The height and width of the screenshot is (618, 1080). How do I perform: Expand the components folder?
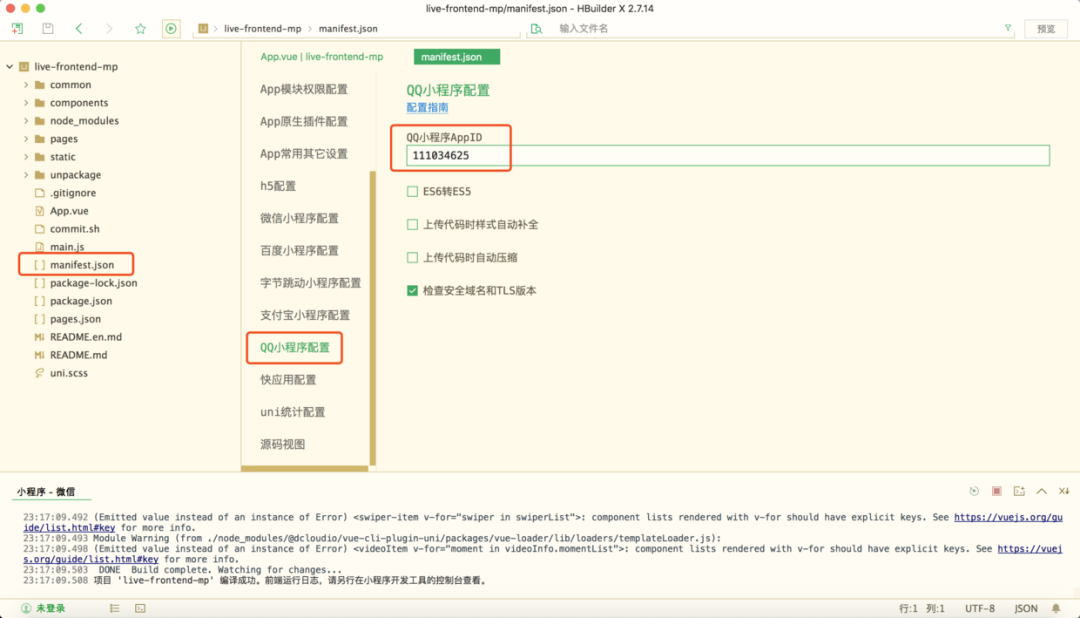[x=26, y=103]
